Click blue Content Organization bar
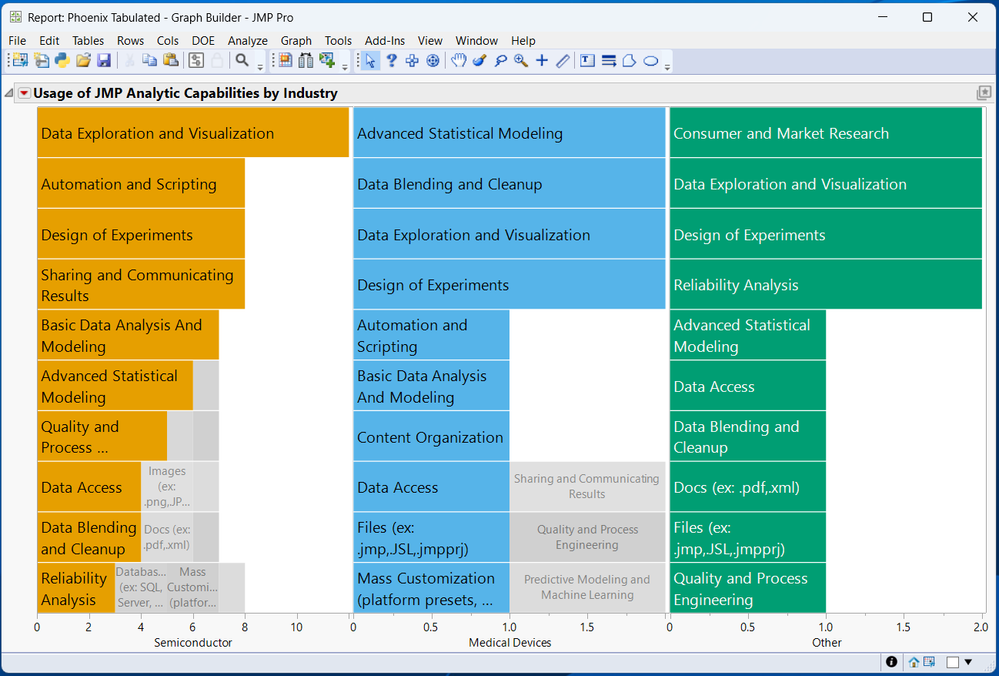 point(431,436)
